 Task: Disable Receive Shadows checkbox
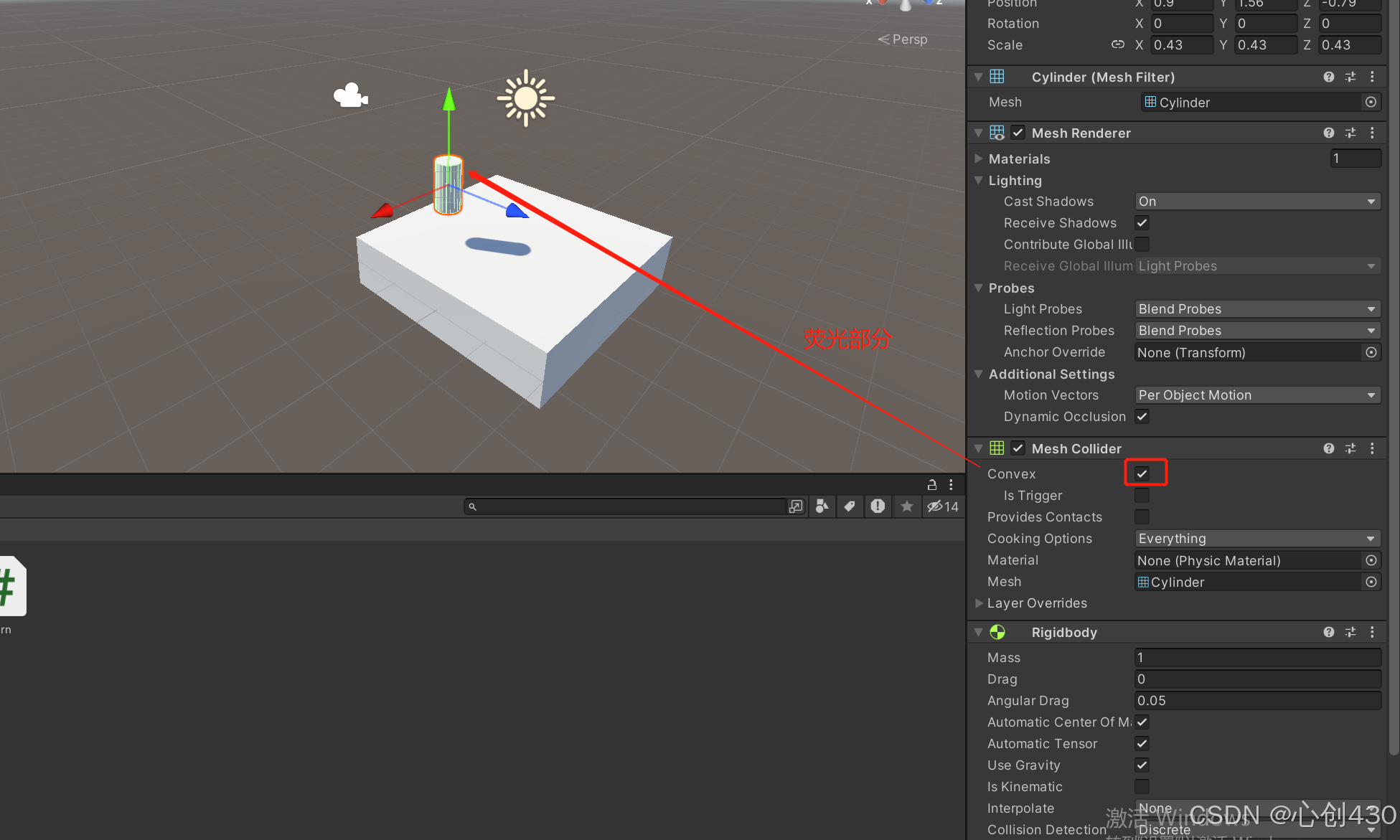(1142, 223)
